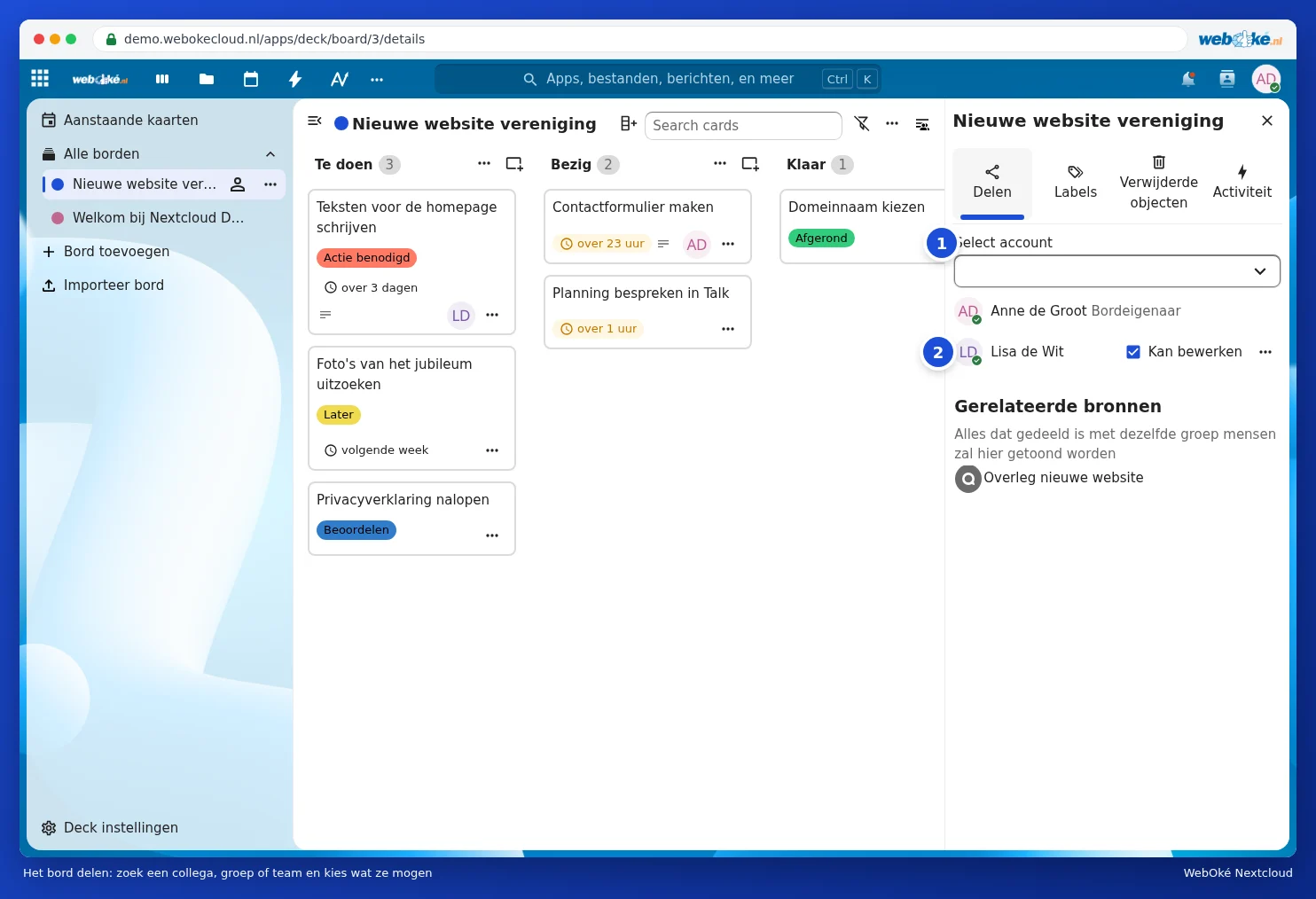Viewport: 1316px width, 899px height.
Task: Click Importeer bord
Action: [160, 285]
